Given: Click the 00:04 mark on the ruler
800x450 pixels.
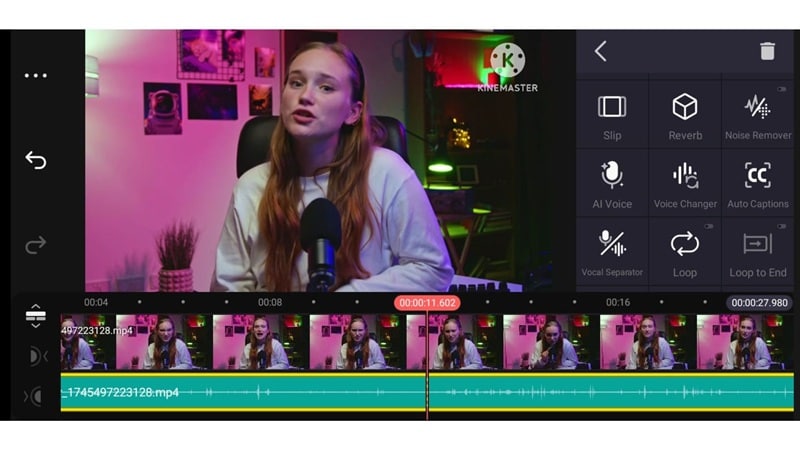Looking at the screenshot, I should [x=96, y=302].
